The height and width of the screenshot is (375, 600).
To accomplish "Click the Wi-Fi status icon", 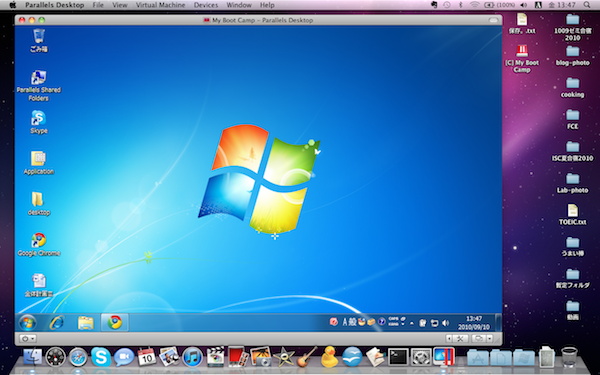I will pyautogui.click(x=474, y=5).
